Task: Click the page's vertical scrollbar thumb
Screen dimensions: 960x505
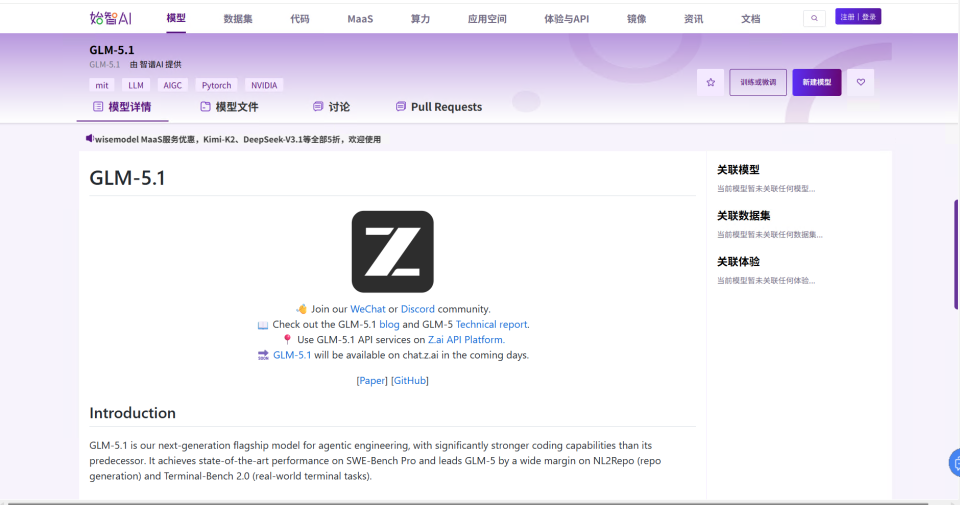Action: (956, 254)
